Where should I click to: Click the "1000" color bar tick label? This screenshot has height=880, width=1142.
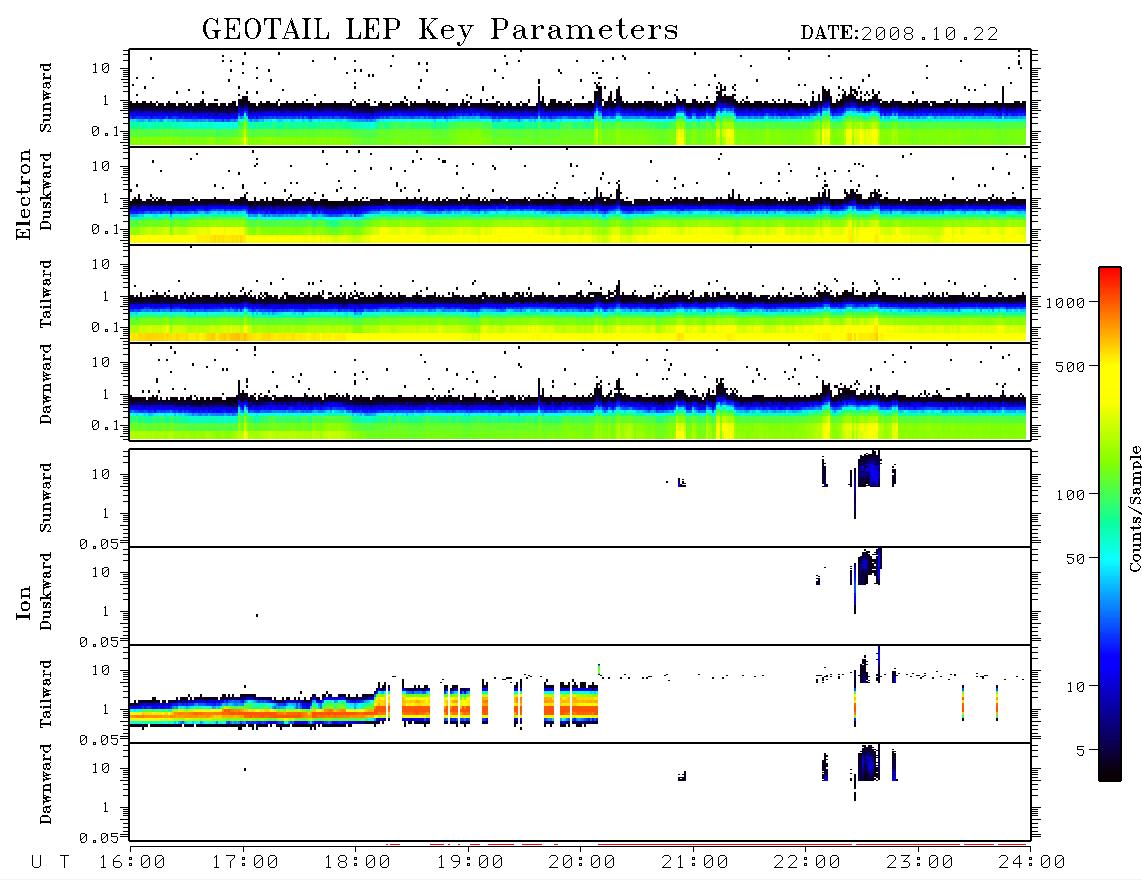coord(1065,302)
